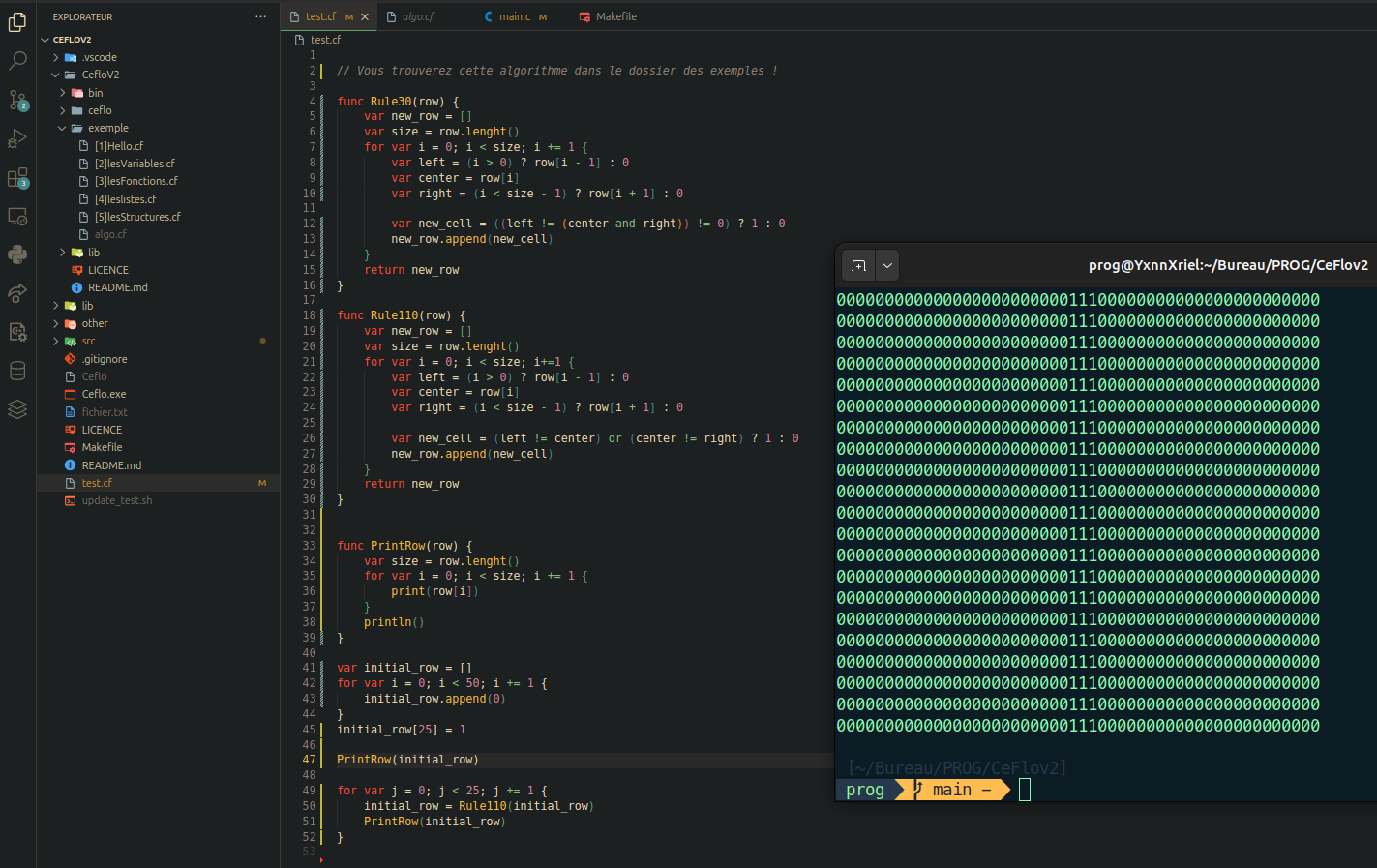
Task: Select the test.cf editor tab
Action: point(320,16)
